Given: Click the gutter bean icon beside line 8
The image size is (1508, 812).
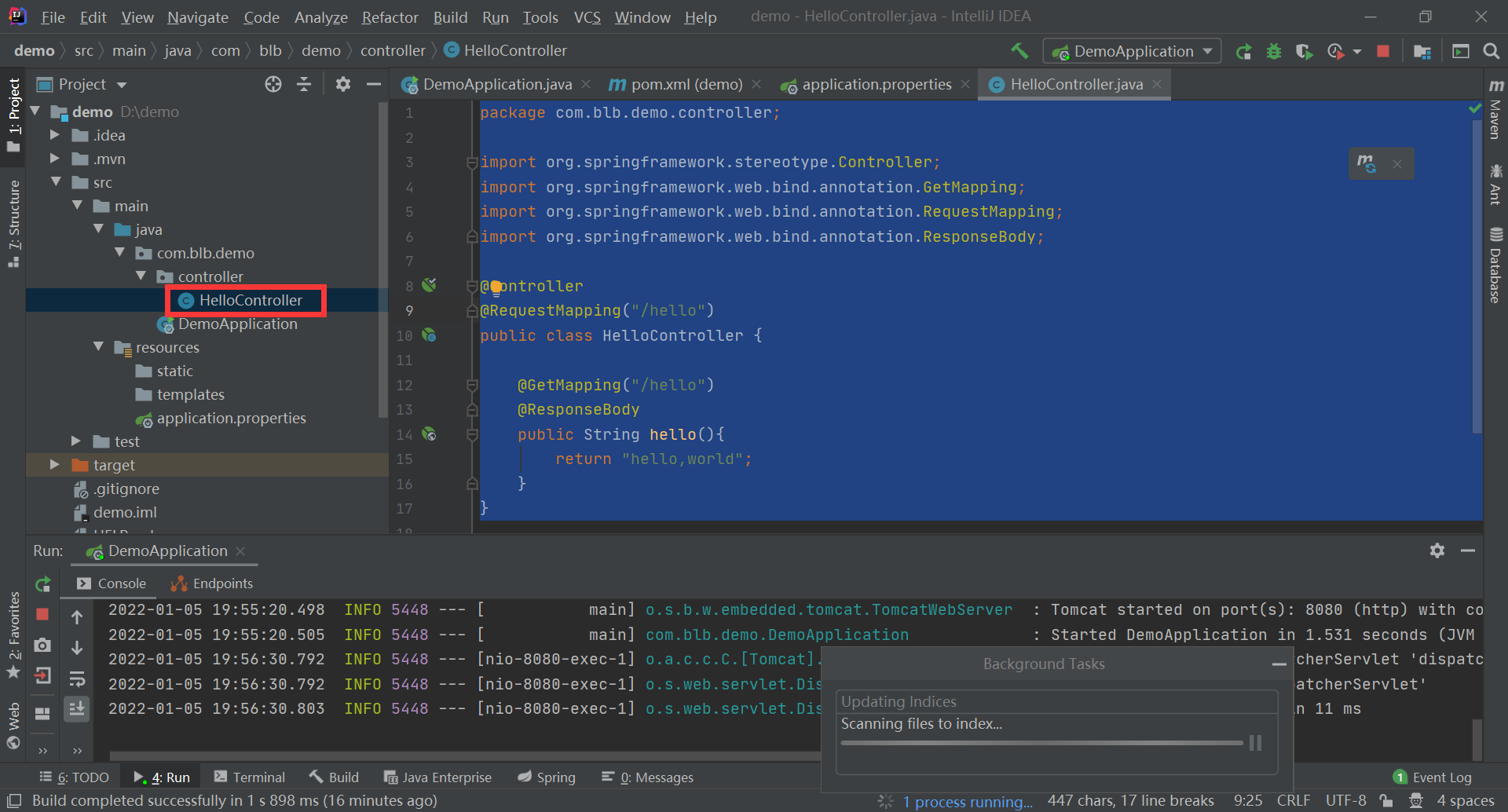Looking at the screenshot, I should (x=429, y=285).
